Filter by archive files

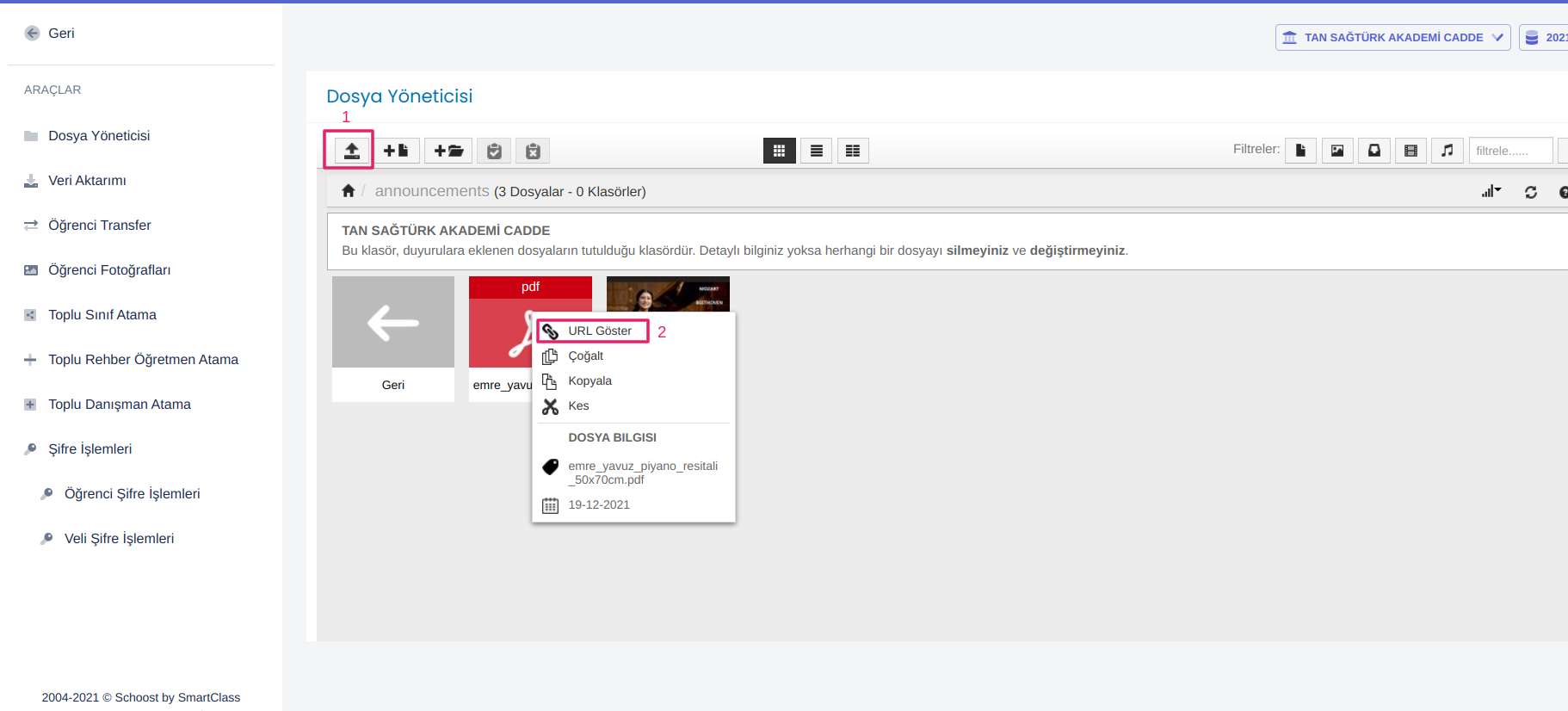1374,151
